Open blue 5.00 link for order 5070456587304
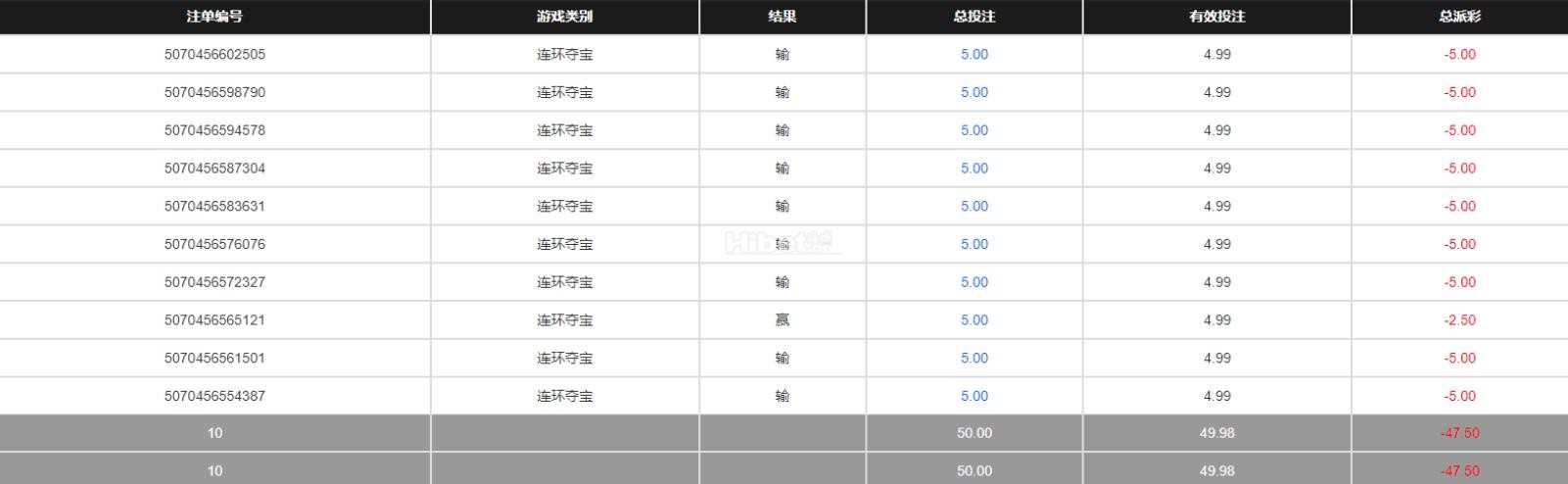Viewport: 1568px width, 484px height. coord(974,169)
